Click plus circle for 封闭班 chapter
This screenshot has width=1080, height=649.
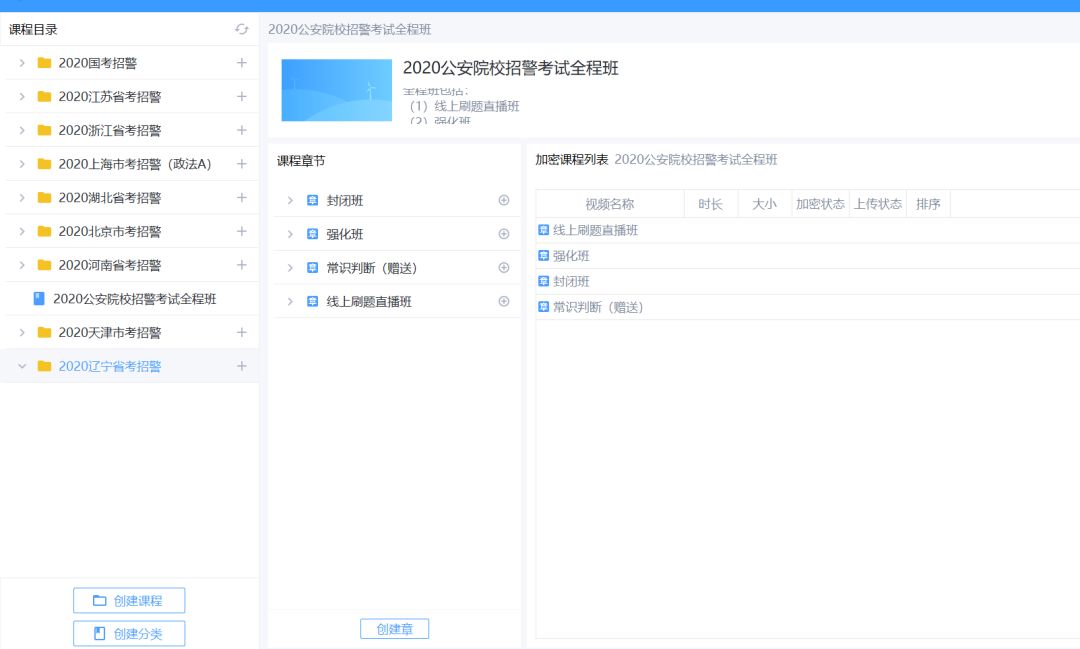503,200
